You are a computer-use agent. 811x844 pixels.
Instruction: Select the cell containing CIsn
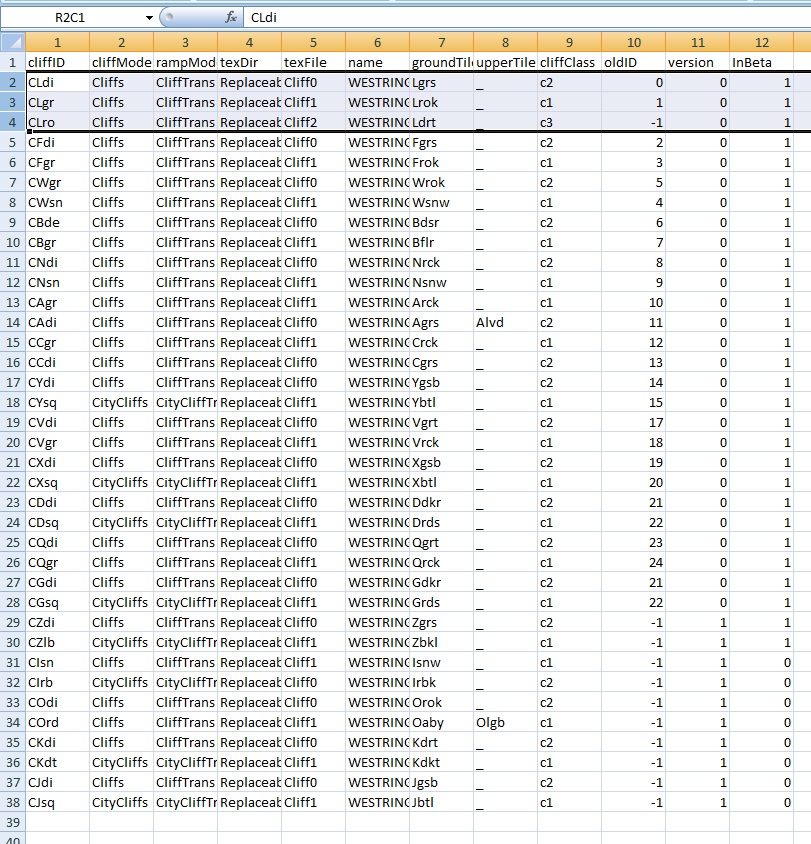(58, 663)
